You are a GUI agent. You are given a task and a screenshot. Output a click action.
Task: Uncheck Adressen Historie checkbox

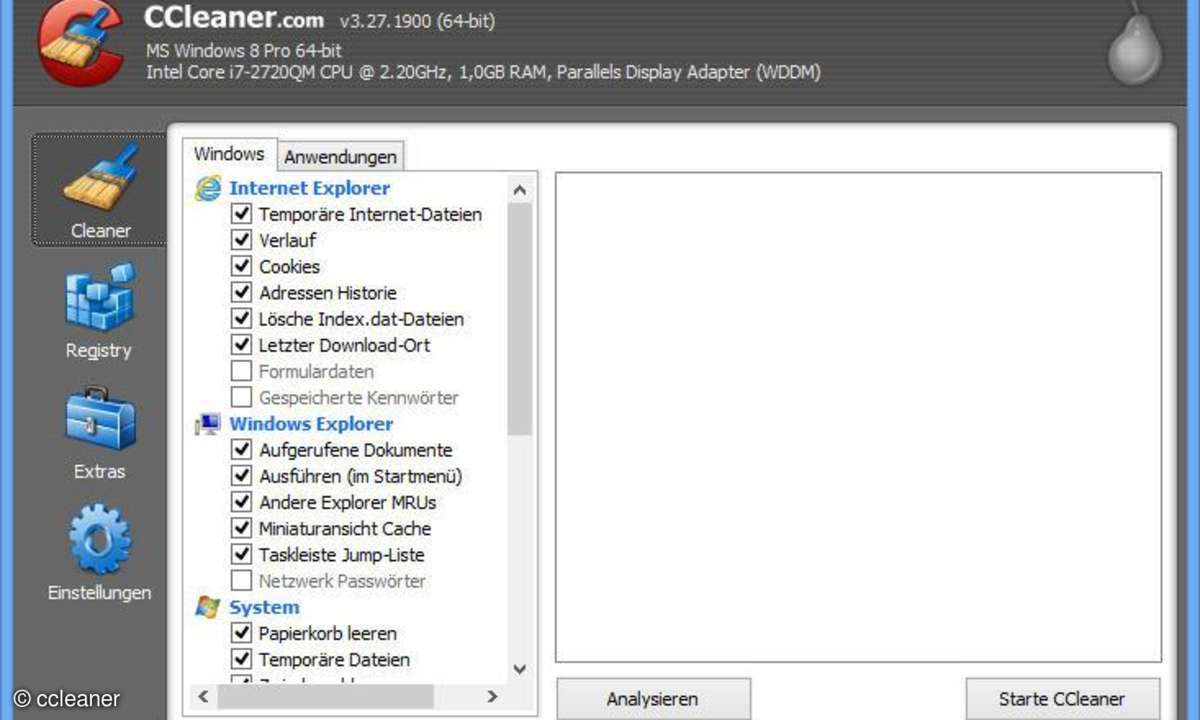241,292
